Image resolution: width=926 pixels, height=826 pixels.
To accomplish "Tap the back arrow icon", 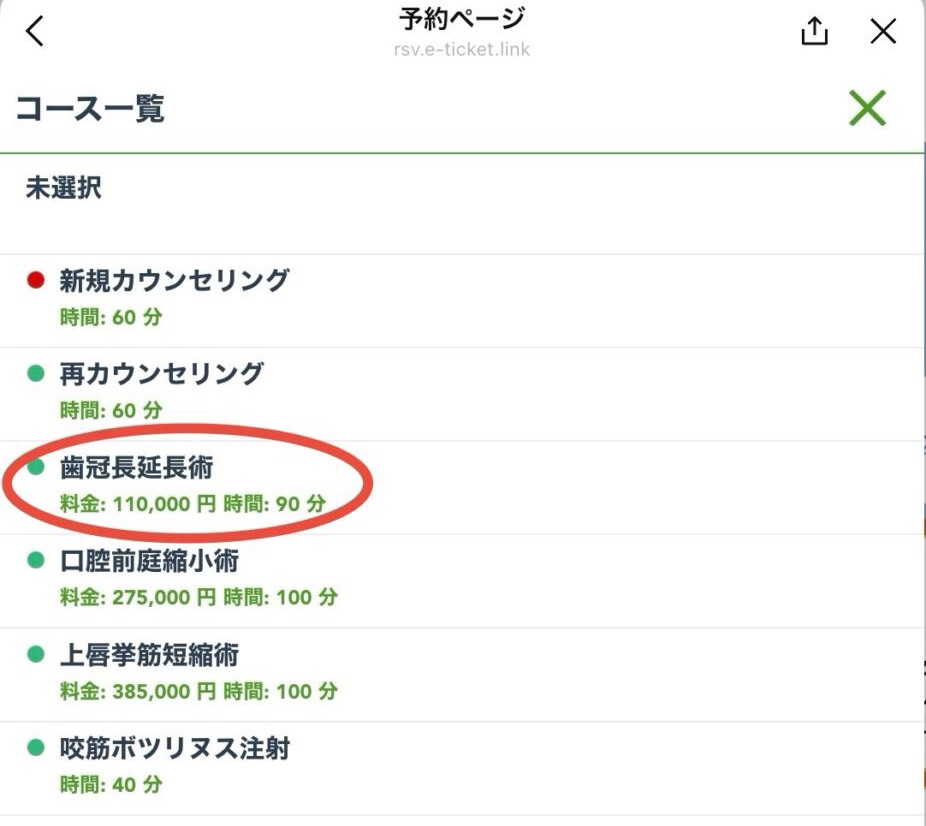I will click(x=35, y=32).
